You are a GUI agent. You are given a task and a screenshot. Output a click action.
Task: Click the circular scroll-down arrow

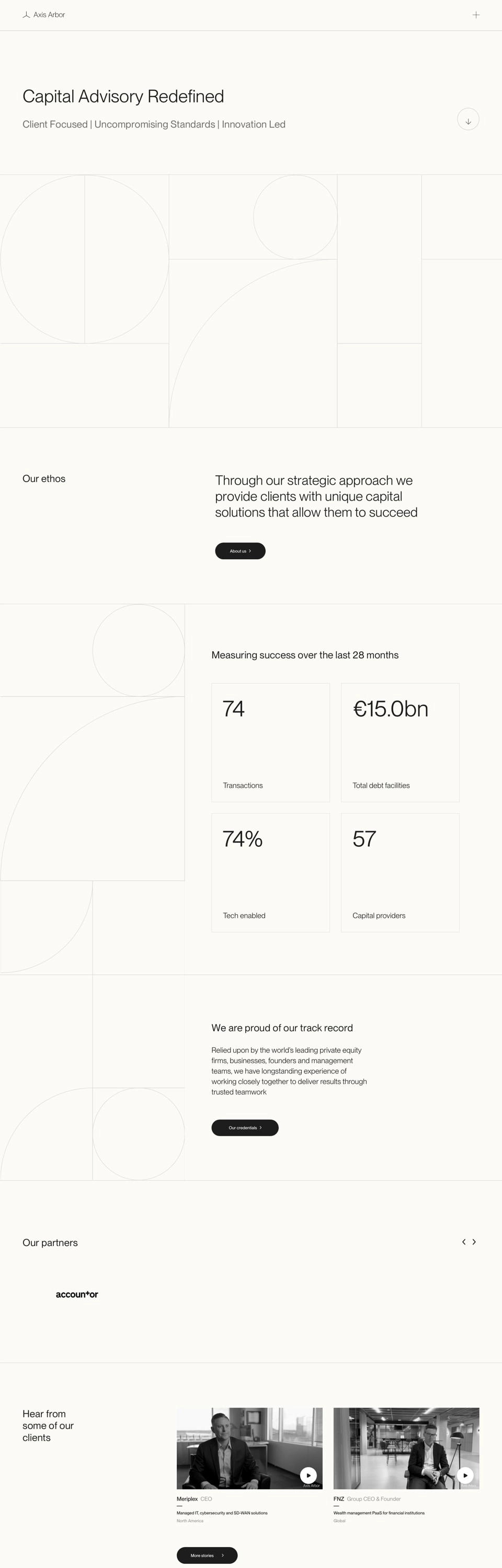(468, 119)
